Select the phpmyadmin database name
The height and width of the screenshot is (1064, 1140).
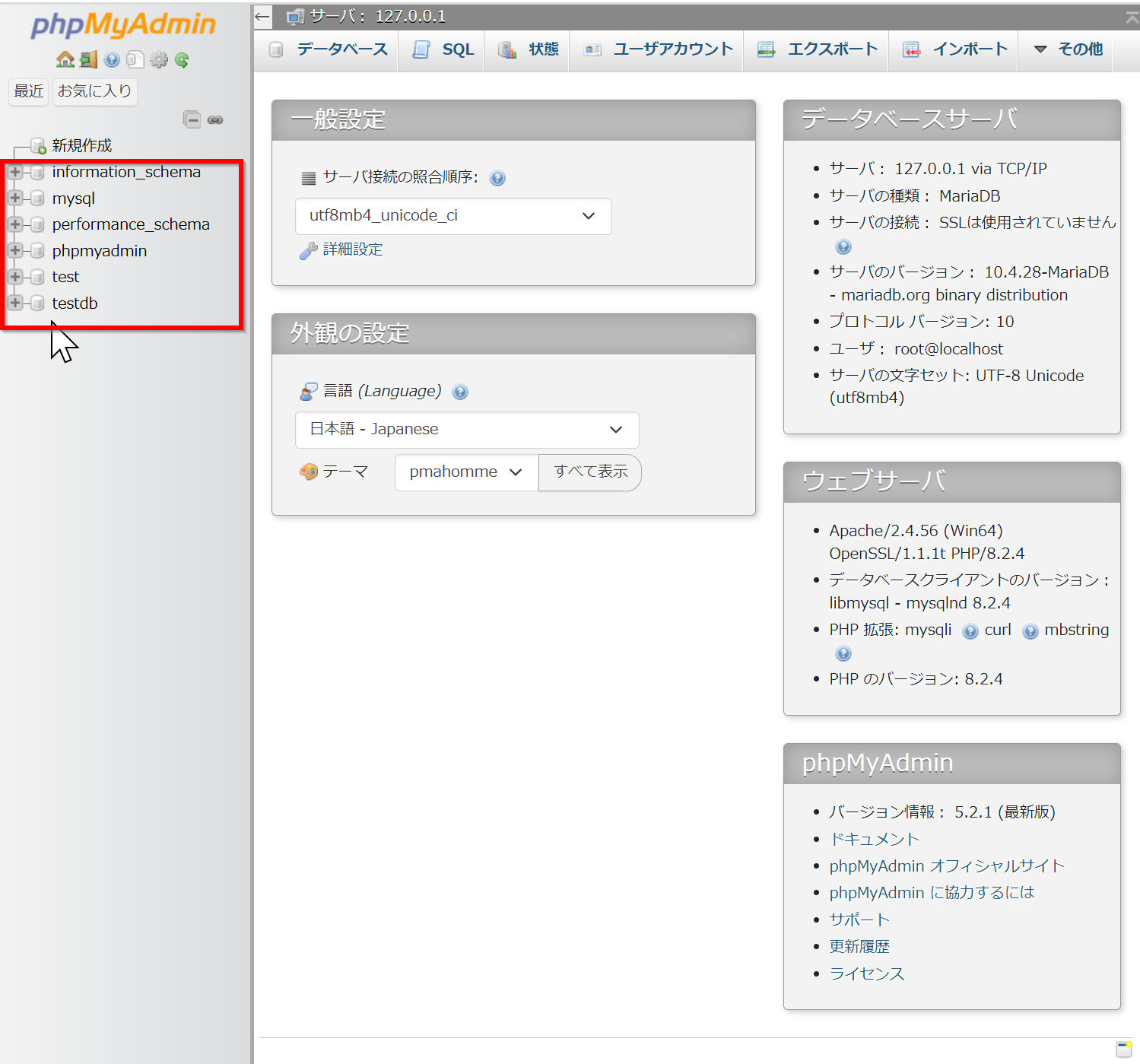[100, 251]
